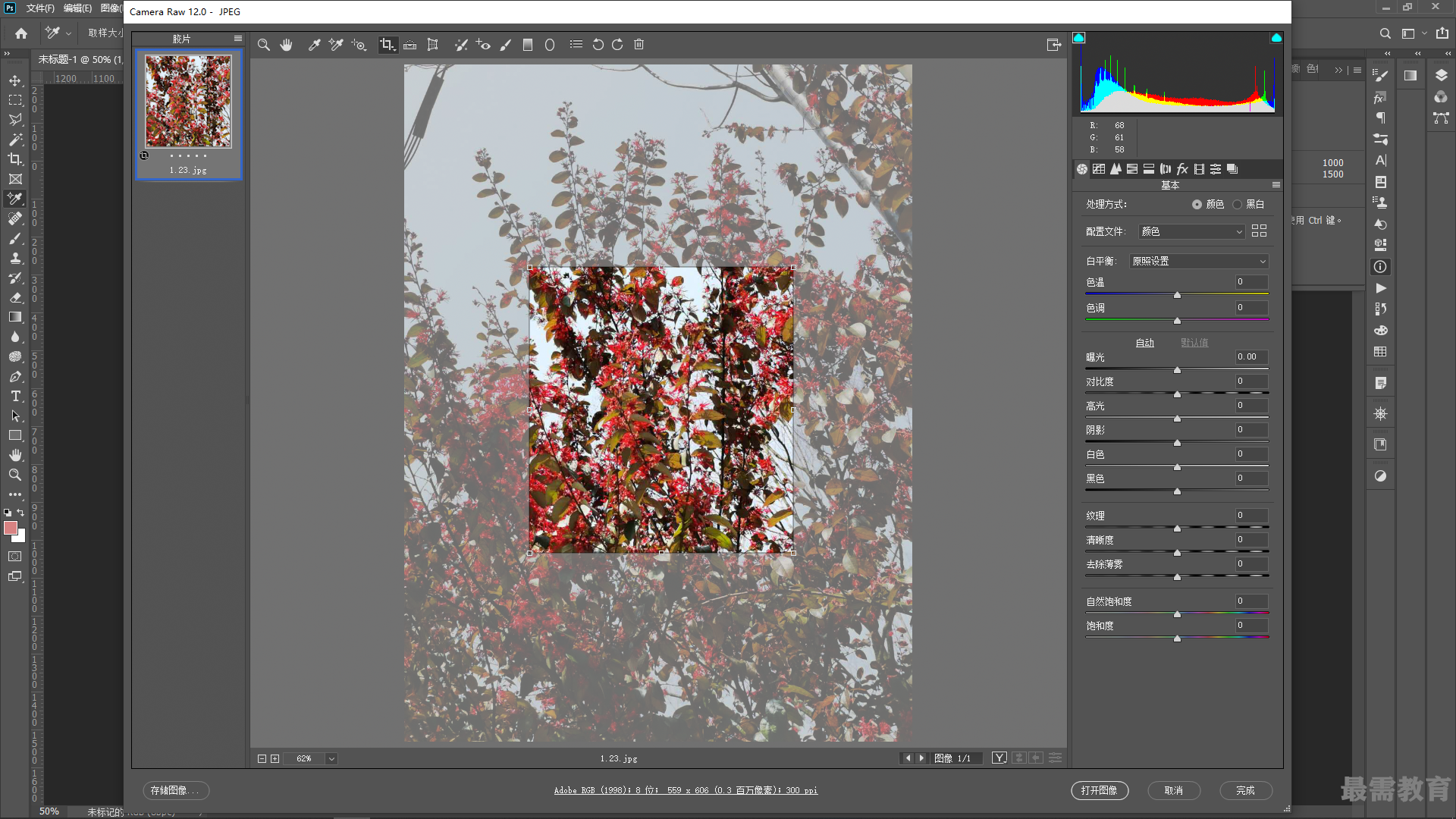Viewport: 1456px width, 819px height.
Task: Open the 基本 panel options menu
Action: [1276, 185]
